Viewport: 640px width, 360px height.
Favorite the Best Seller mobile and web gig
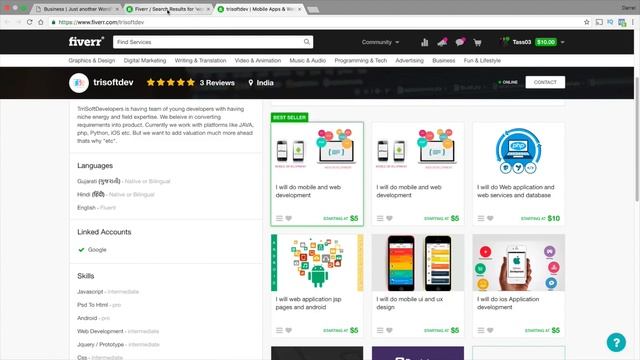pyautogui.click(x=289, y=218)
